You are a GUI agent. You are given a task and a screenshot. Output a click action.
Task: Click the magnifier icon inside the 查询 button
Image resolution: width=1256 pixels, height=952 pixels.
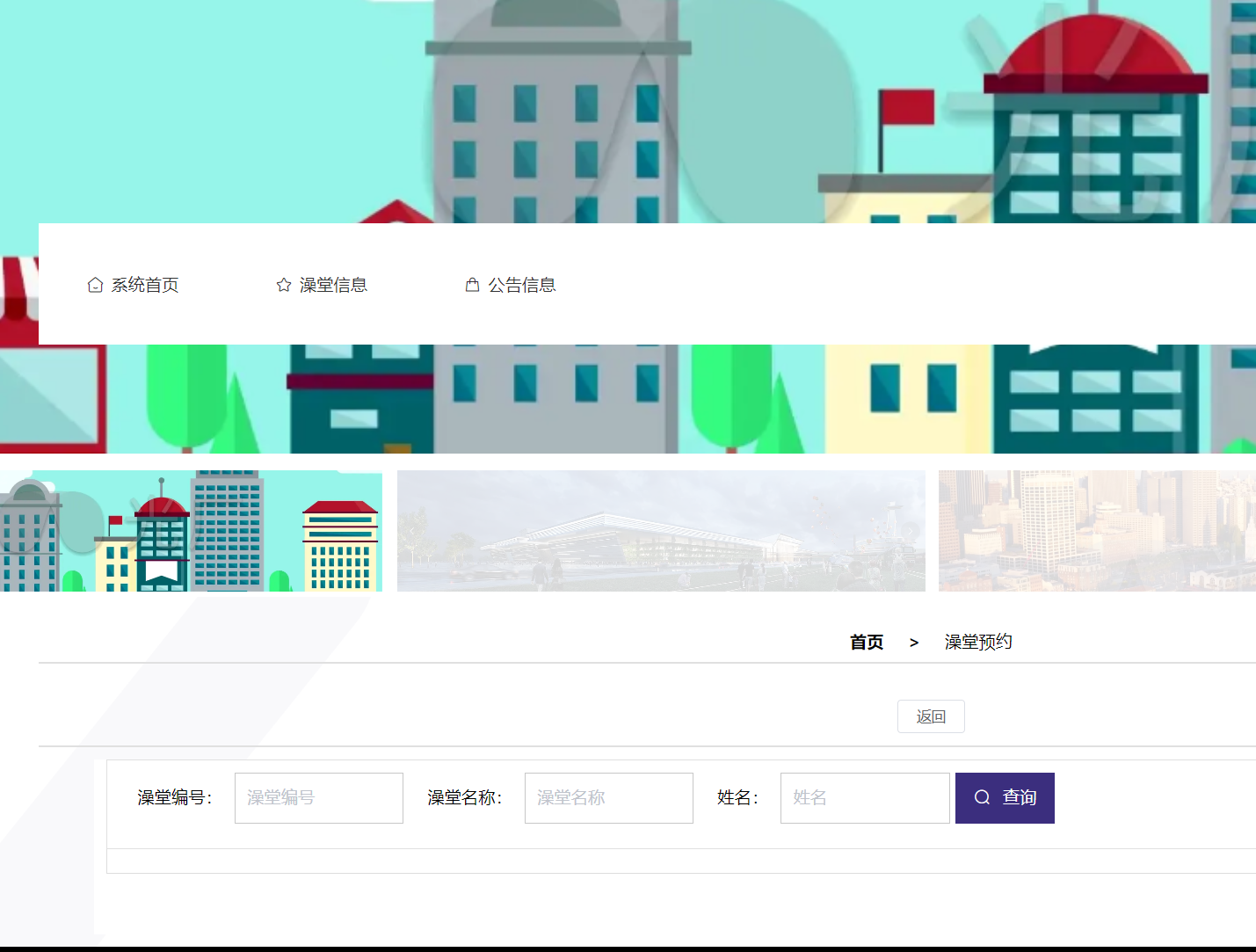[x=982, y=797]
